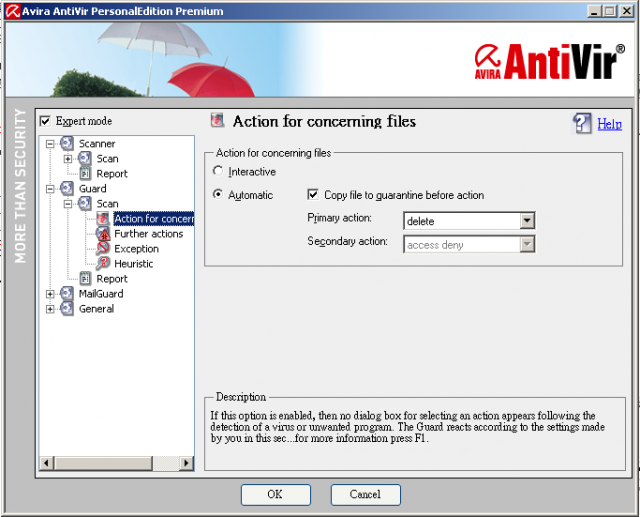Open the Primary action dropdown

(x=527, y=221)
